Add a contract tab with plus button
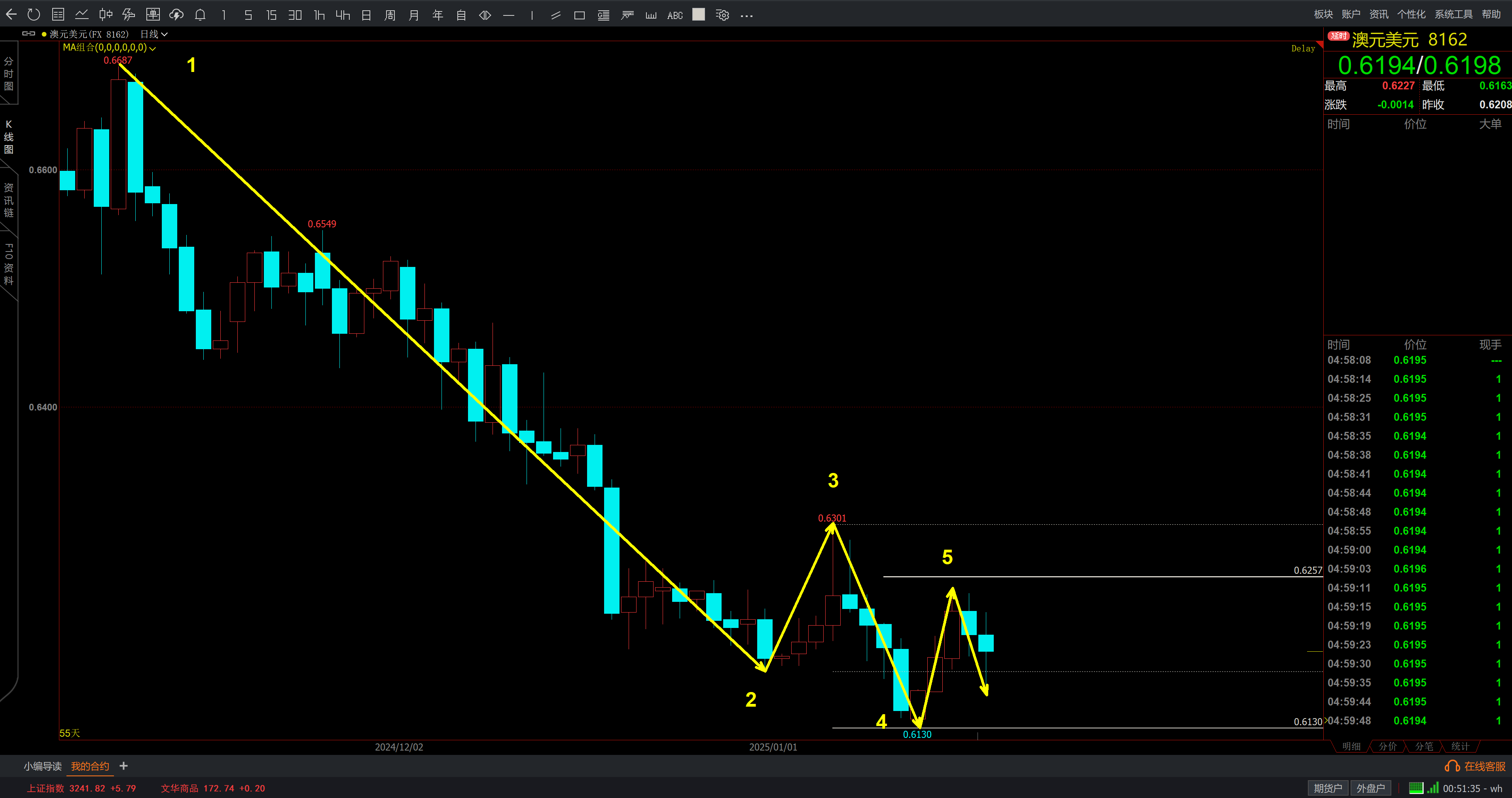The image size is (1512, 798). (x=123, y=766)
